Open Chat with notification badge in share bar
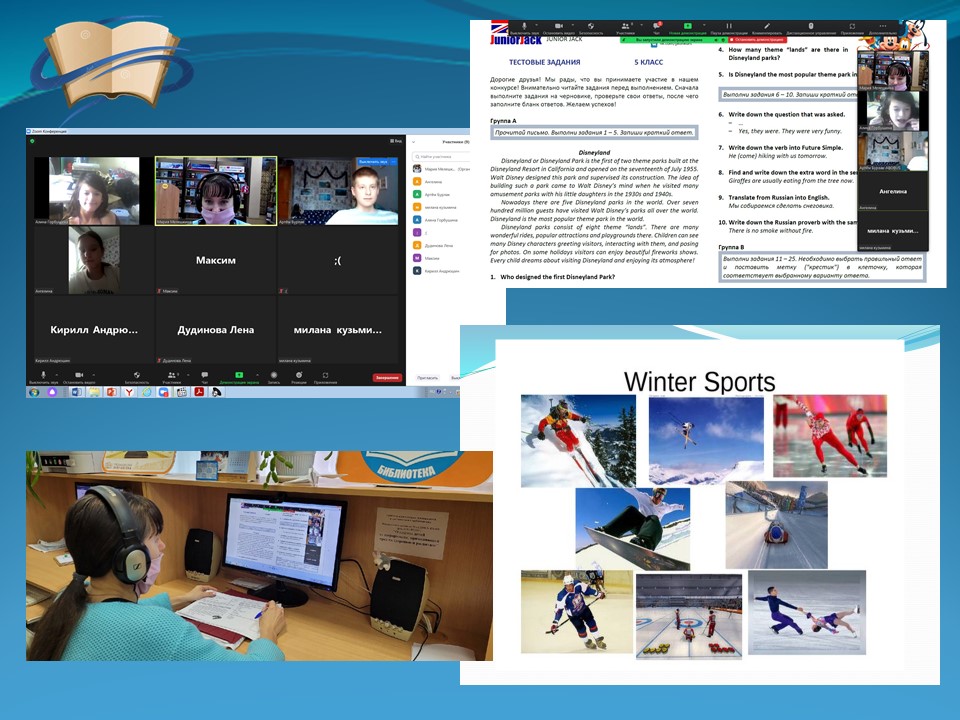960x720 pixels. (657, 26)
